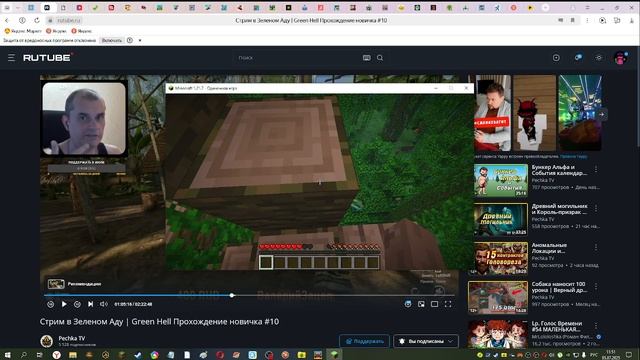The width and height of the screenshot is (640, 360).
Task: Enter fullscreen mode
Action: coord(448,304)
